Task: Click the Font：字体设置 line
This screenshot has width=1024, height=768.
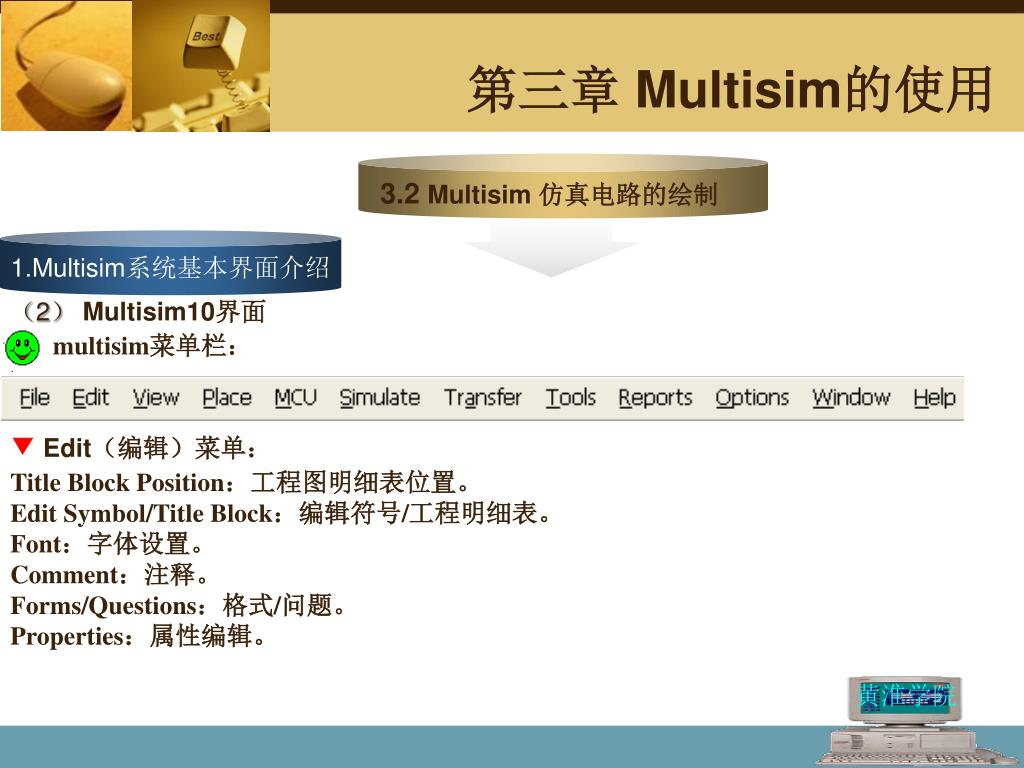Action: [x=108, y=544]
